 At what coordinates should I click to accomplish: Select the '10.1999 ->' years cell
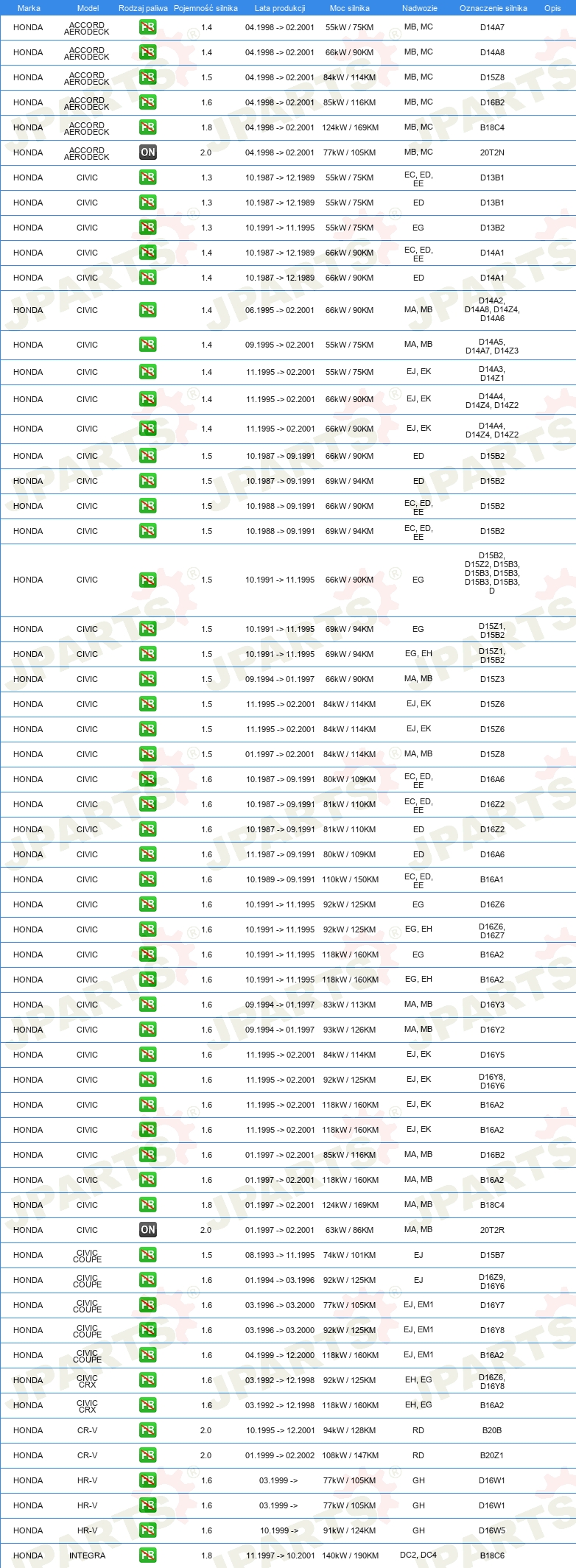279,1530
